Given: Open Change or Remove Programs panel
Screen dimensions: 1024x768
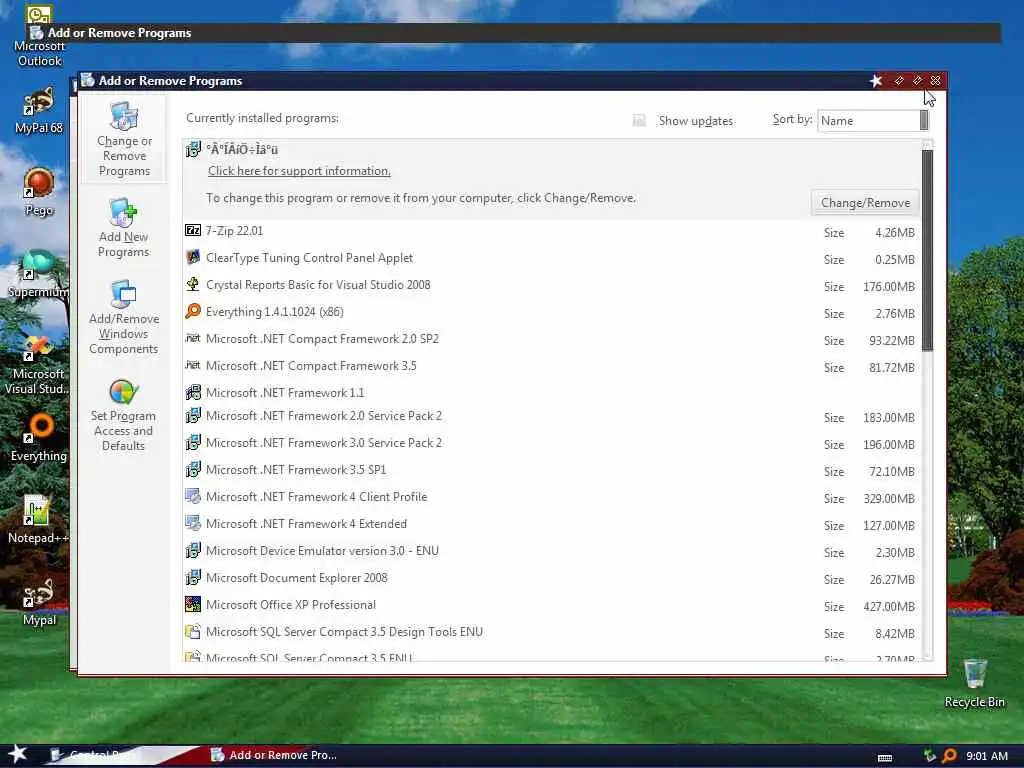Looking at the screenshot, I should point(124,139).
